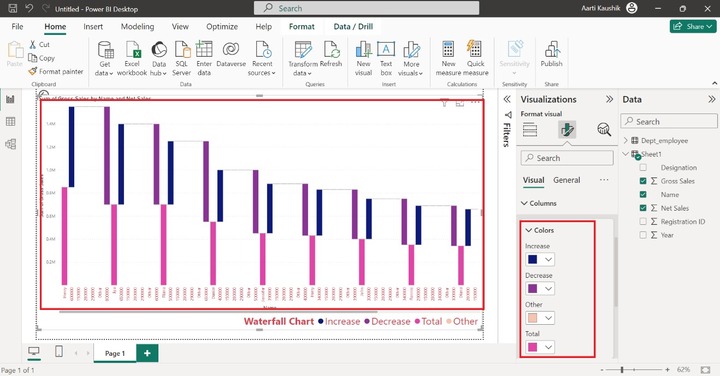The image size is (720, 376).
Task: Create a New measure
Action: [448, 58]
